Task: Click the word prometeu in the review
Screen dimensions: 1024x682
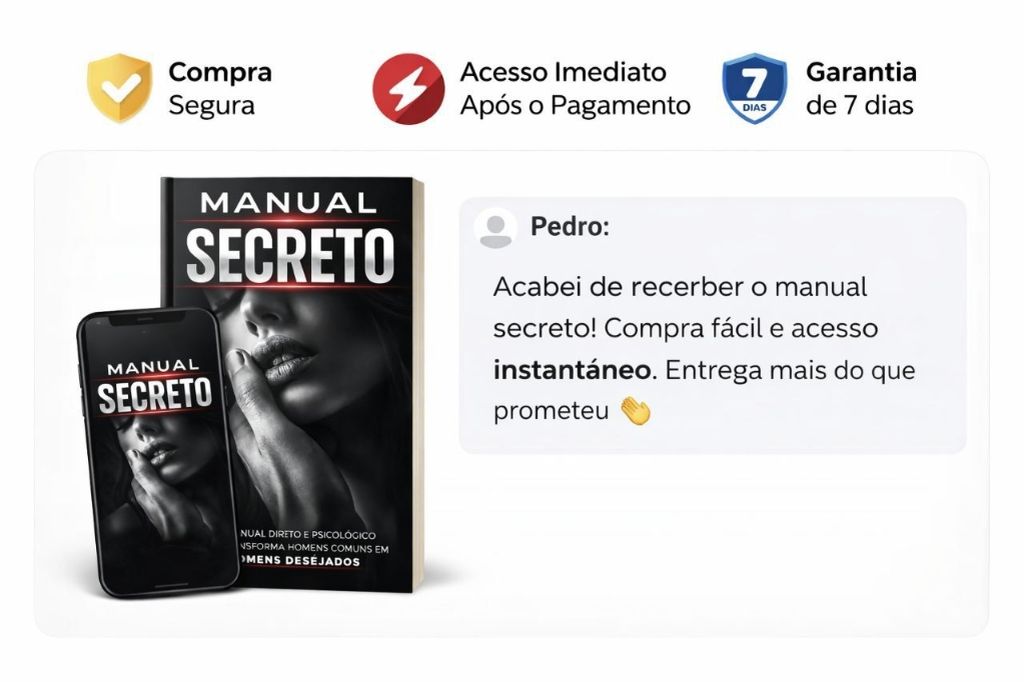Action: (x=551, y=412)
